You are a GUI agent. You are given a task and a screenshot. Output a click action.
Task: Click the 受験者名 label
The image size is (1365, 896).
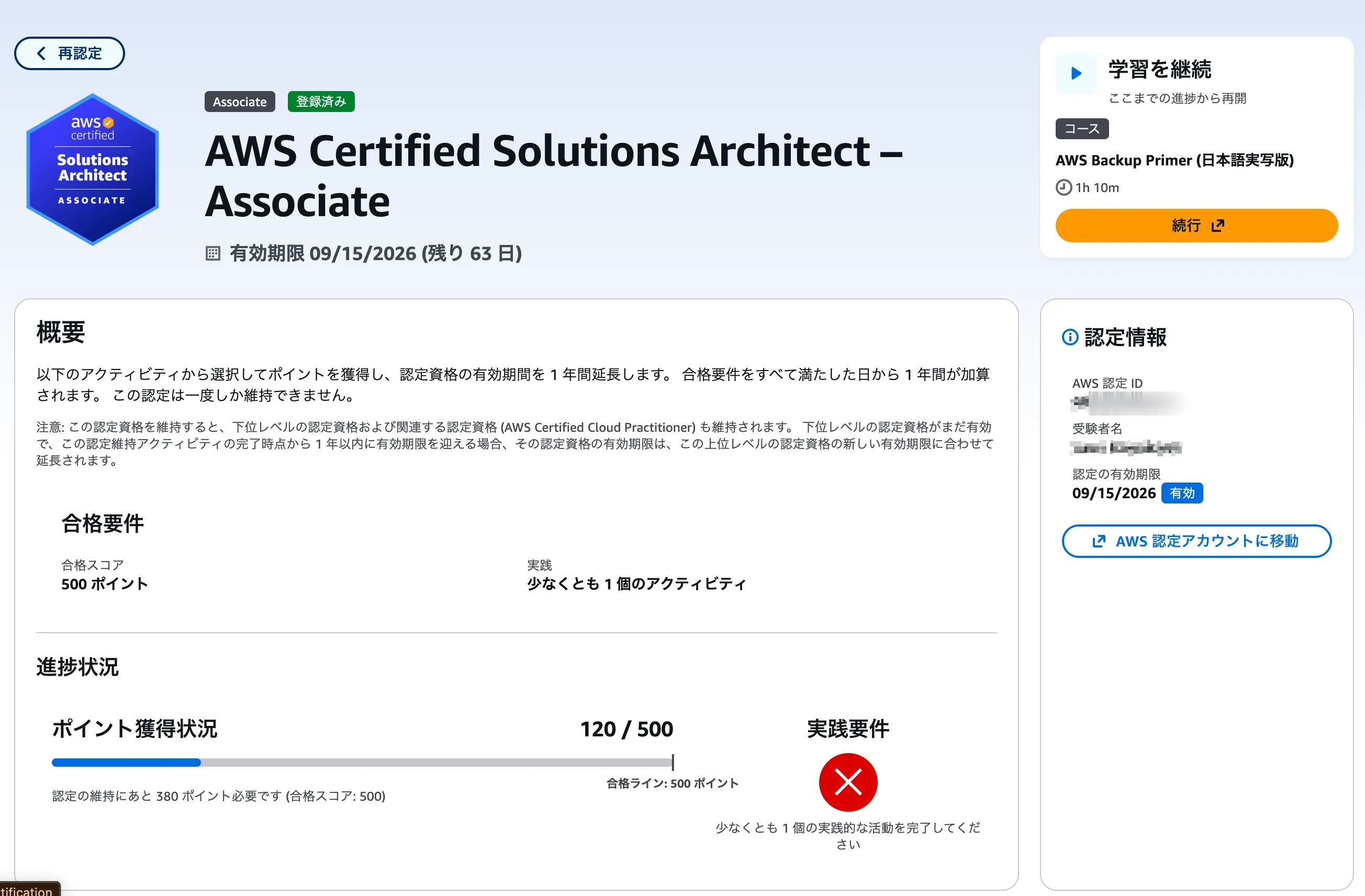(x=1097, y=429)
